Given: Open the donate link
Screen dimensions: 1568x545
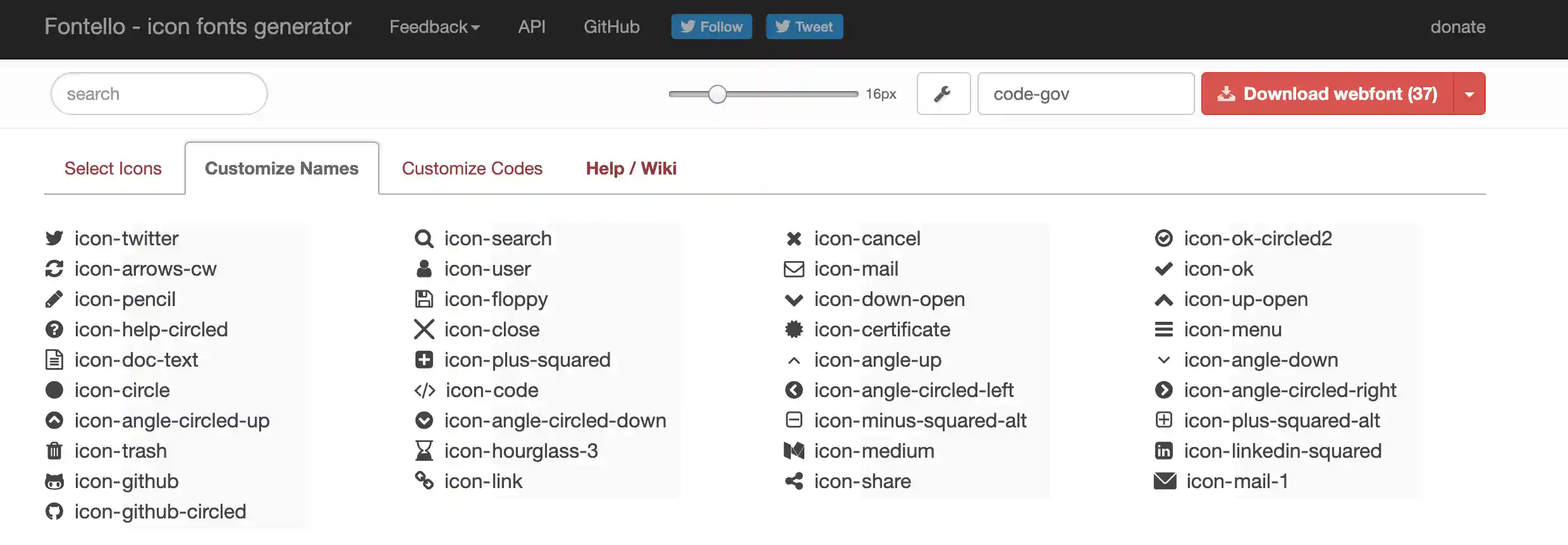Looking at the screenshot, I should click(1457, 27).
